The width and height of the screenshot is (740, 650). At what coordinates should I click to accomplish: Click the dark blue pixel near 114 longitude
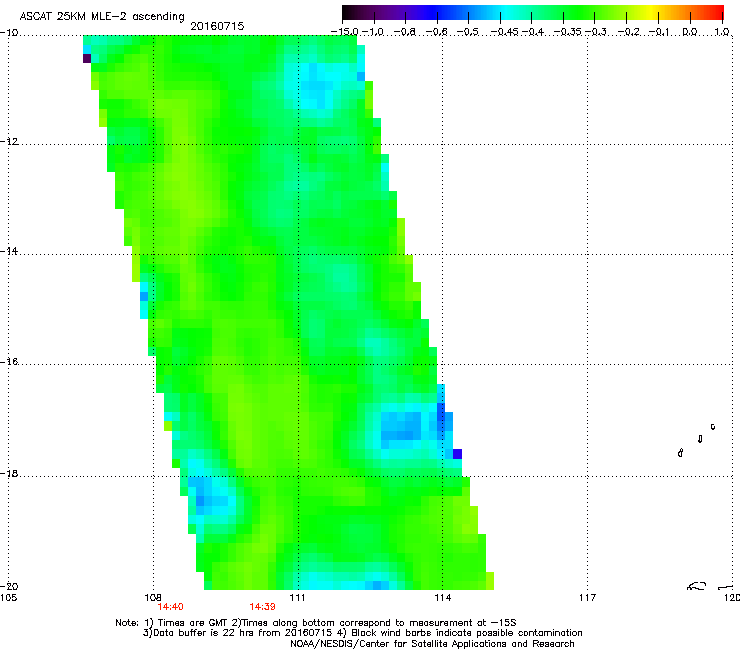457,454
